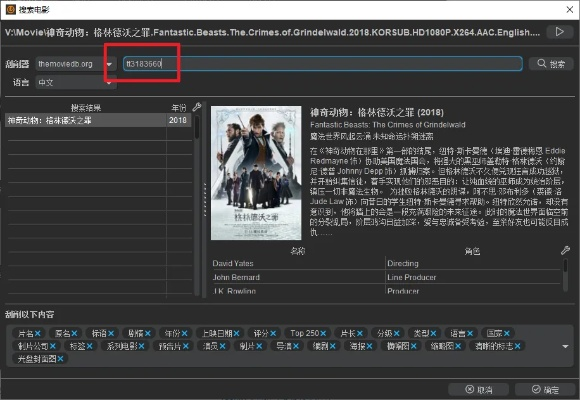580x400 pixels.
Task: Play the movie file with the top-right button
Action: [560, 32]
